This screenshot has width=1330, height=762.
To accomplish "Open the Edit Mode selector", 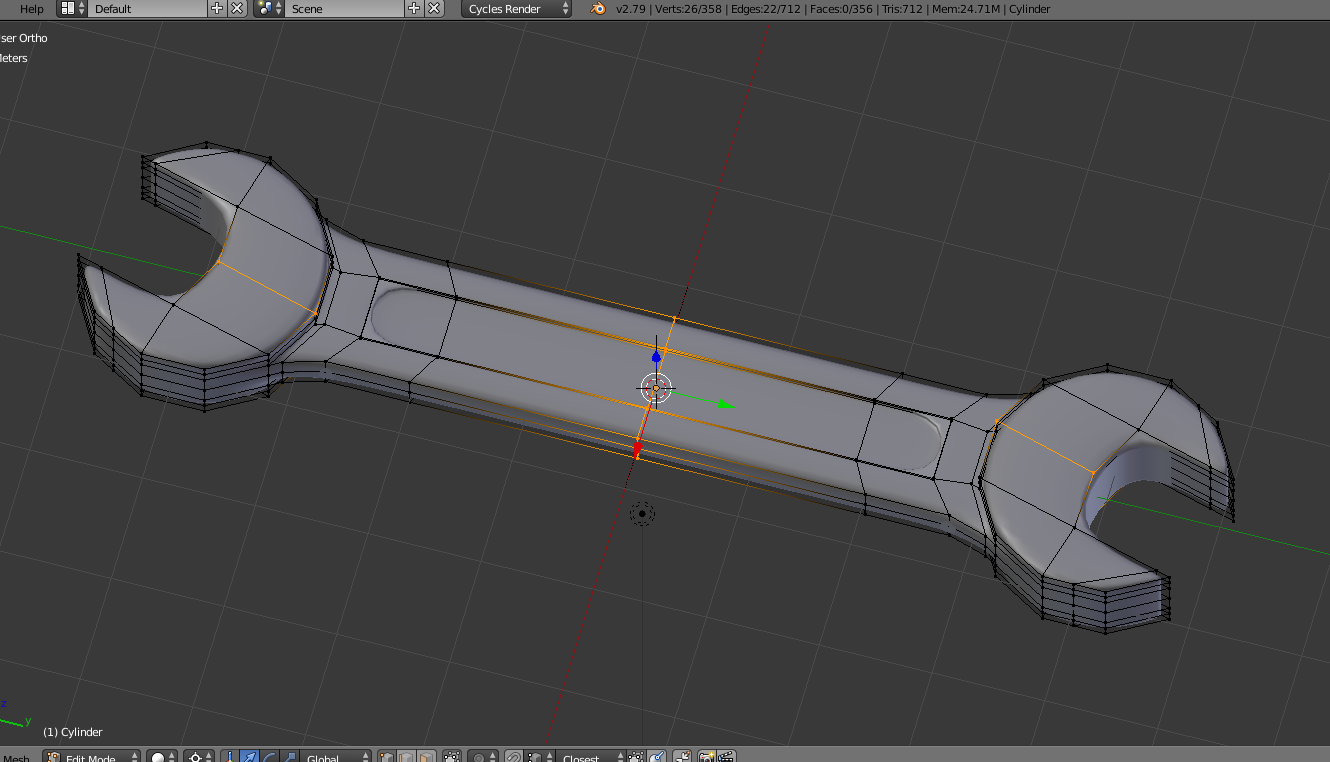I will pos(92,757).
